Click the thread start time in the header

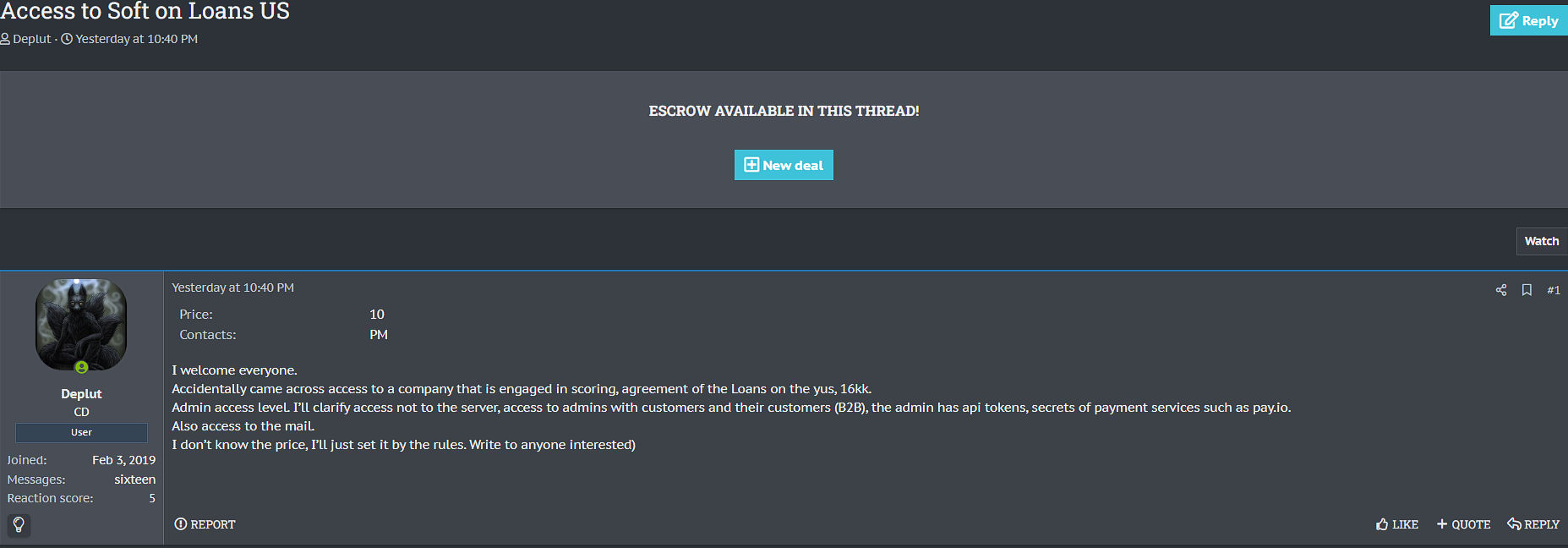click(x=137, y=39)
